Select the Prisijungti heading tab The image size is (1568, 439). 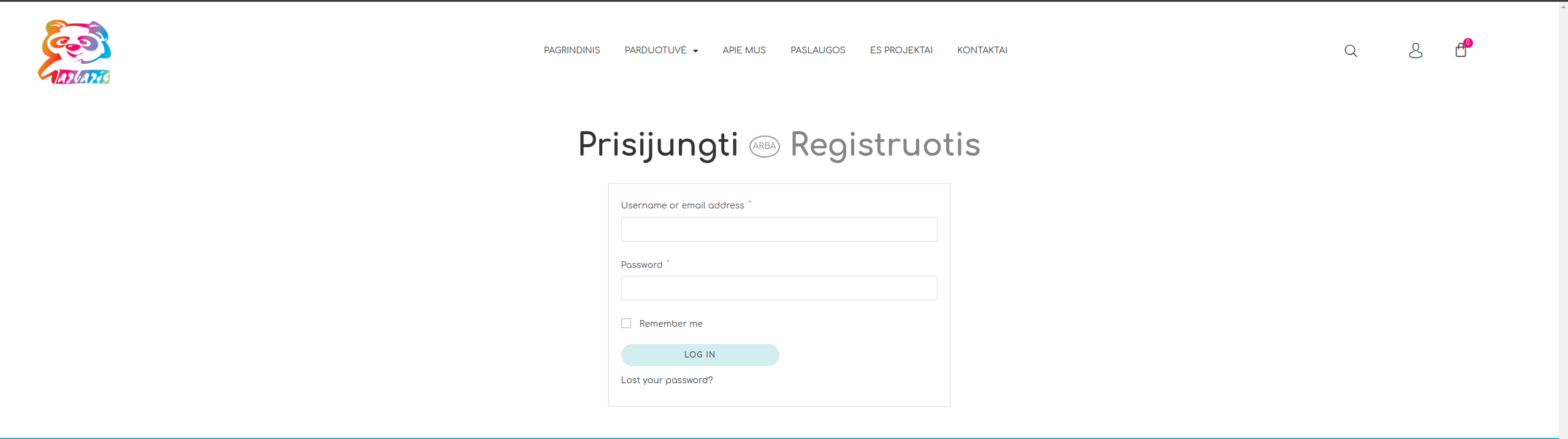tap(658, 145)
